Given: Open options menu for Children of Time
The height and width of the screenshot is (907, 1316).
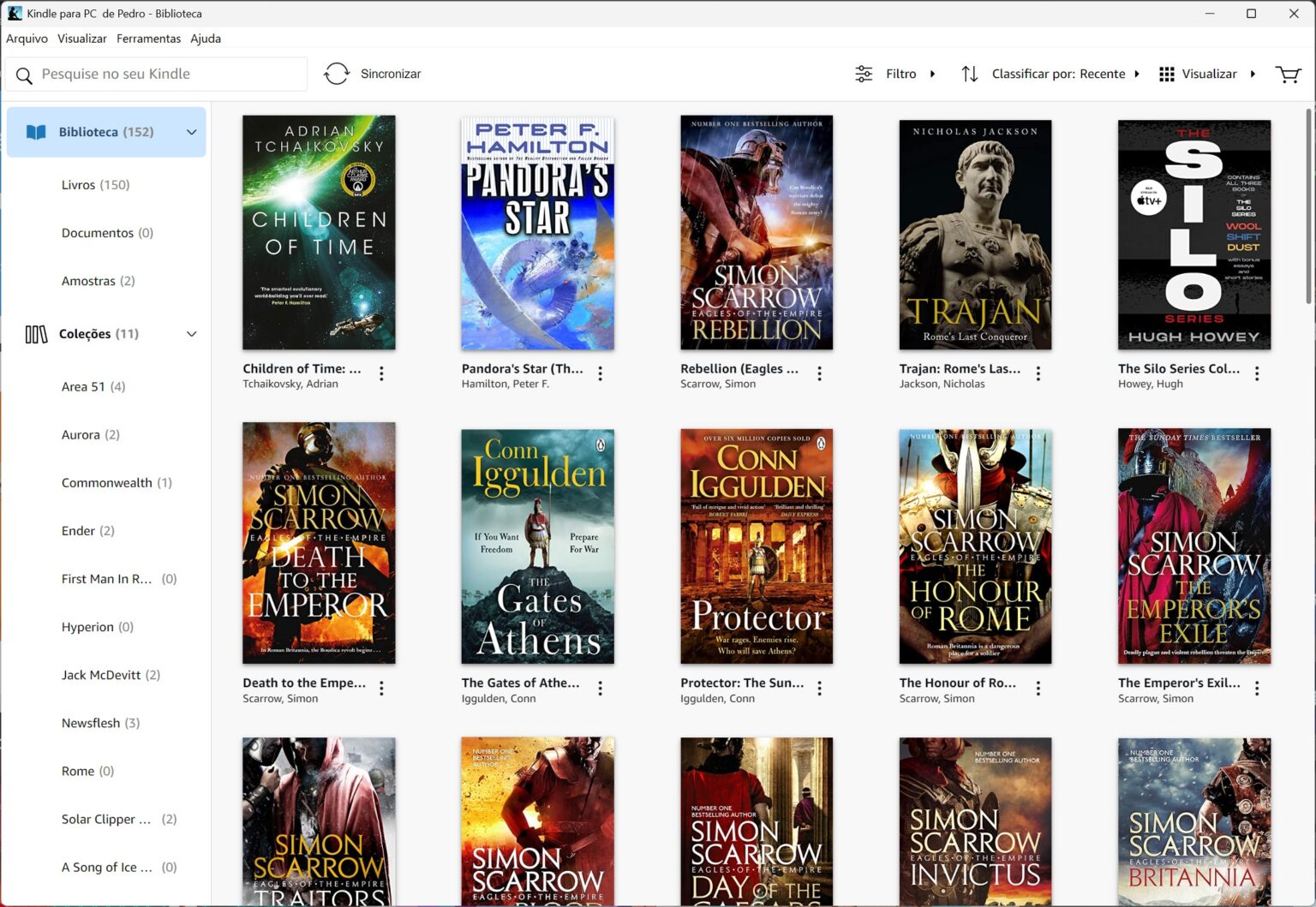Looking at the screenshot, I should (381, 373).
